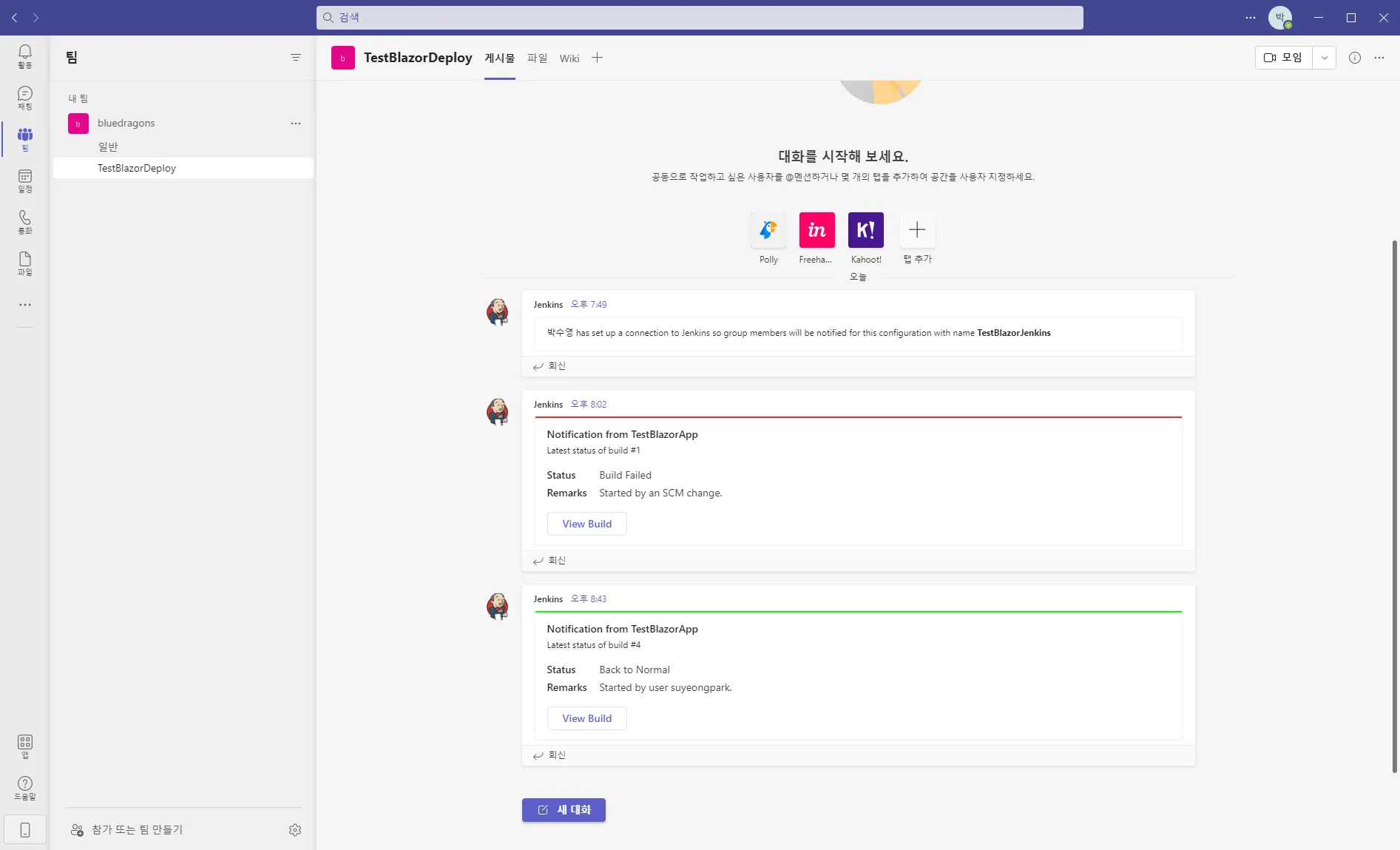This screenshot has width=1400, height=850.
Task: Select the Teams icon in left rail
Action: click(25, 139)
